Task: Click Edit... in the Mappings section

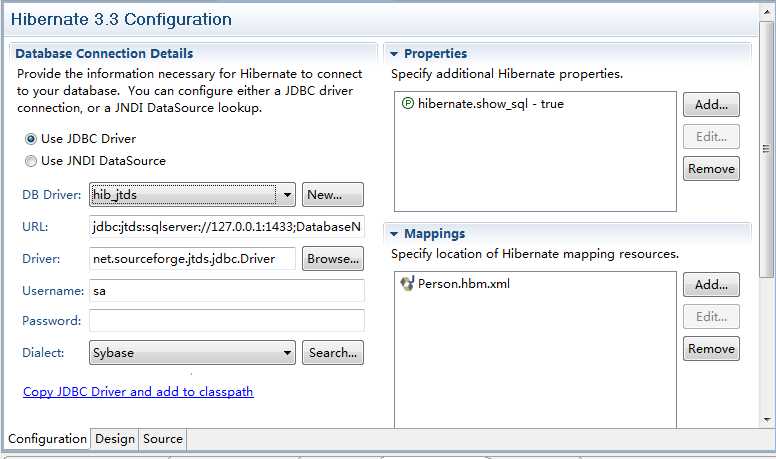Action: pyautogui.click(x=711, y=317)
